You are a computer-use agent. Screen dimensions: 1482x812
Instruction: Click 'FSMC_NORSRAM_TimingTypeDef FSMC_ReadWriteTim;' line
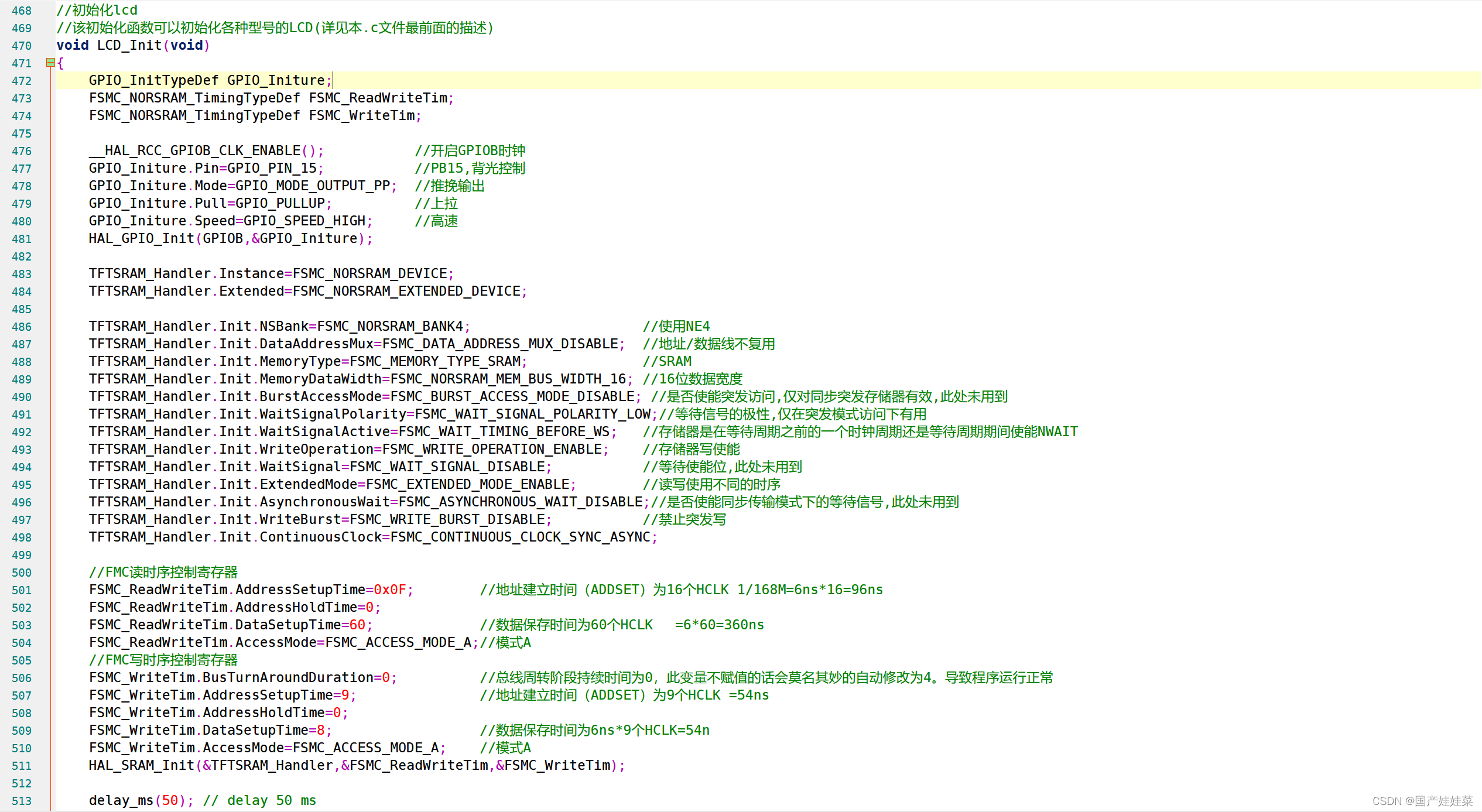pyautogui.click(x=272, y=98)
